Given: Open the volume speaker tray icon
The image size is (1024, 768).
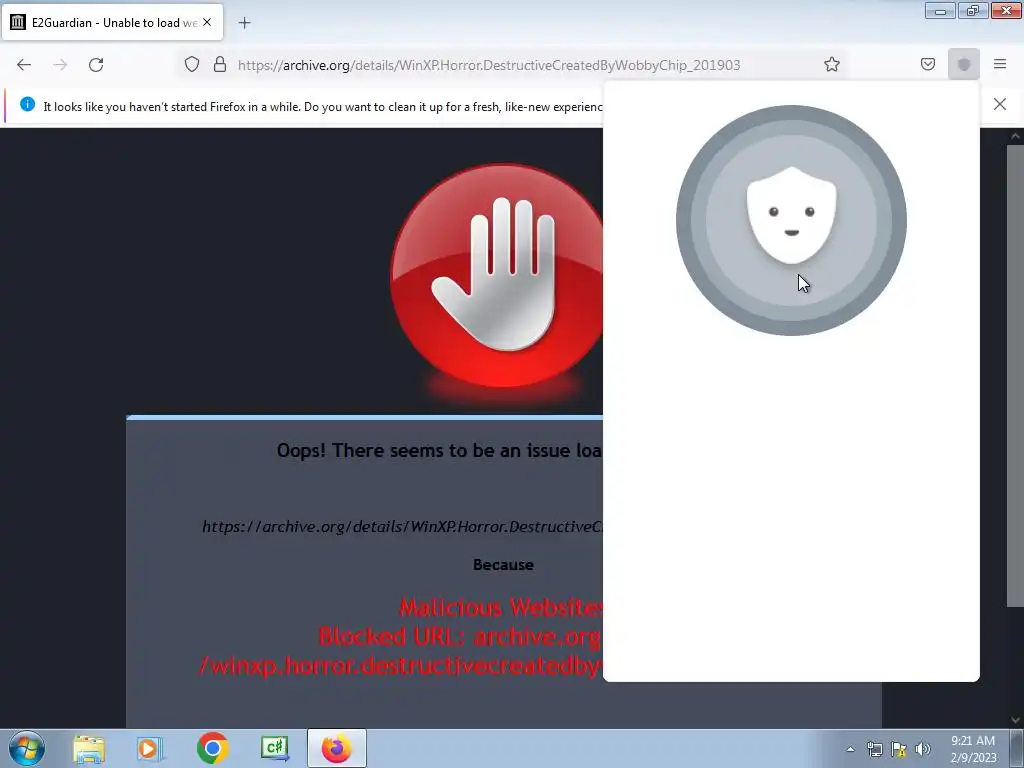Looking at the screenshot, I should point(923,749).
